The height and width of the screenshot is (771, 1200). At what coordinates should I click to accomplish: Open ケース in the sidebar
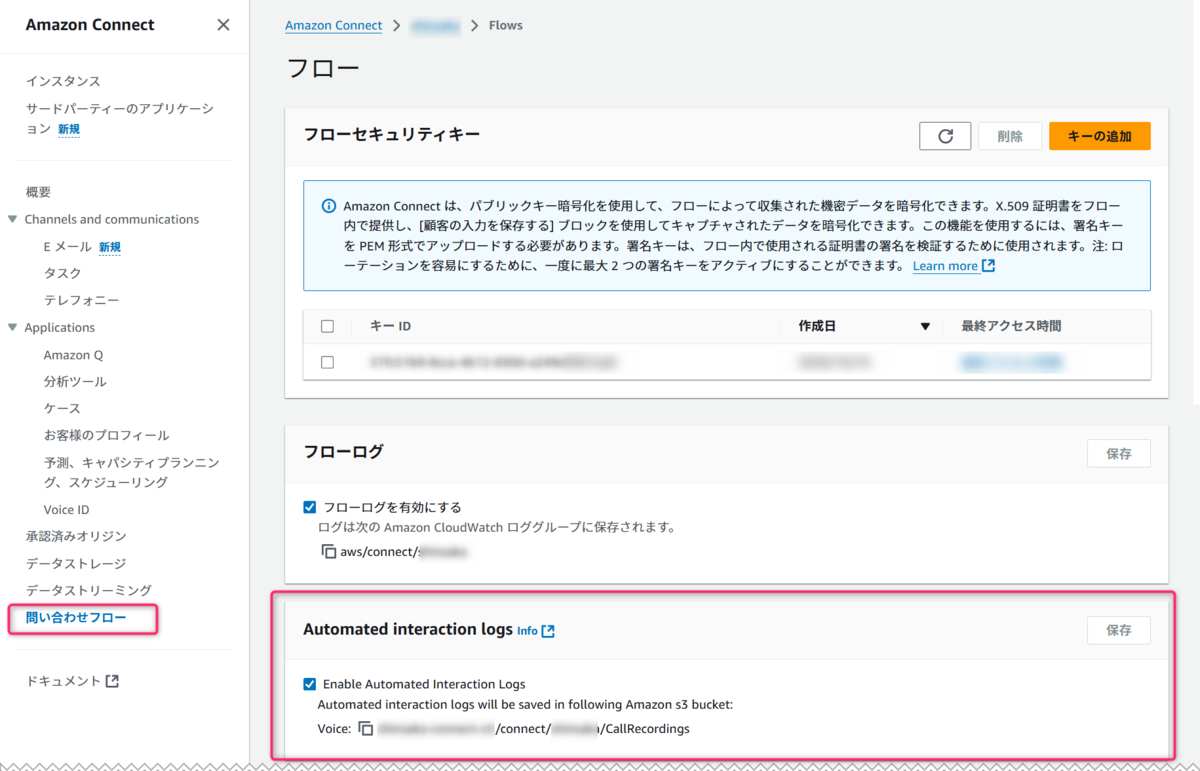[62, 408]
